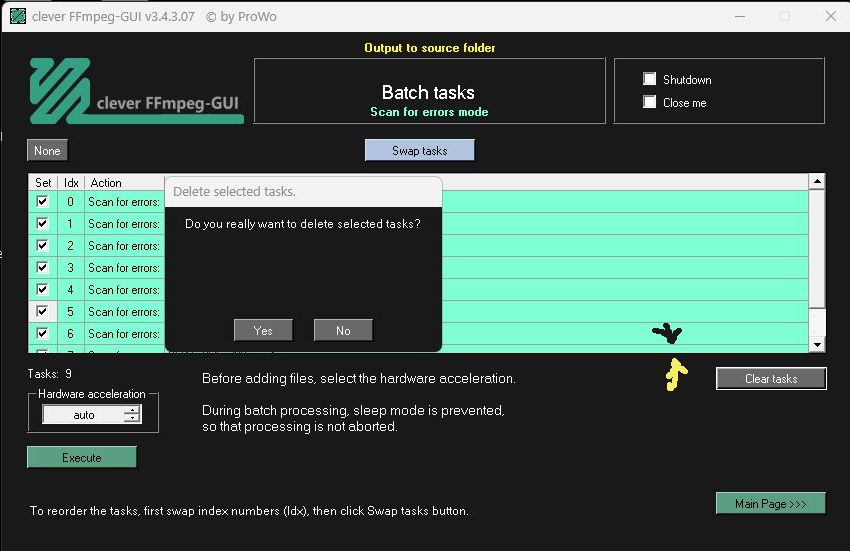Enable the Close me checkbox
This screenshot has width=850, height=551.
point(649,102)
